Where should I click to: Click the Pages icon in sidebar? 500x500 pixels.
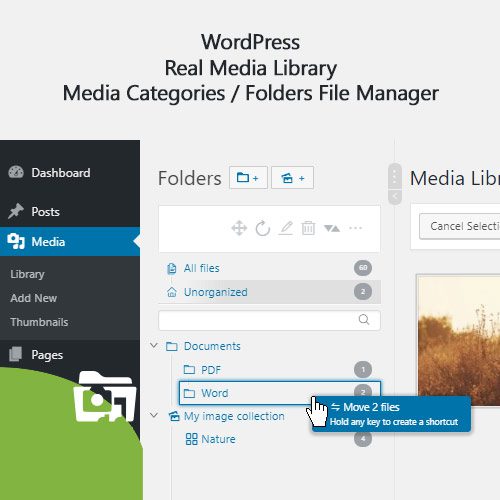[x=16, y=354]
